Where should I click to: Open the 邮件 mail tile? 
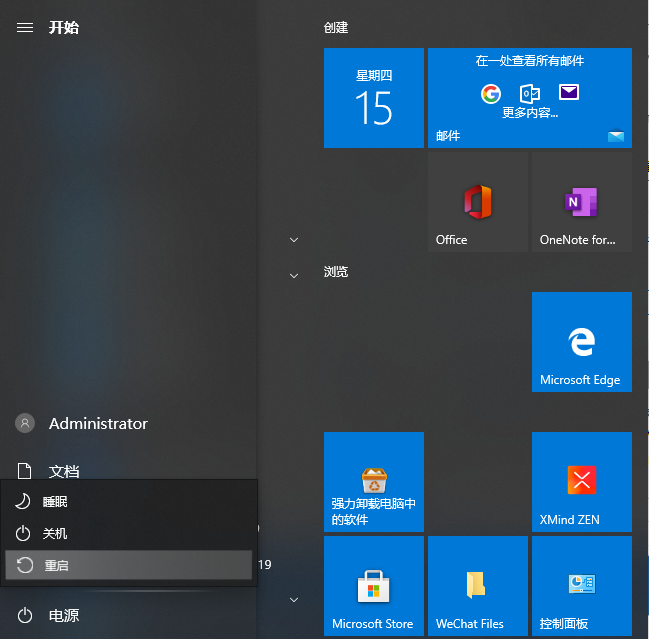[x=529, y=98]
